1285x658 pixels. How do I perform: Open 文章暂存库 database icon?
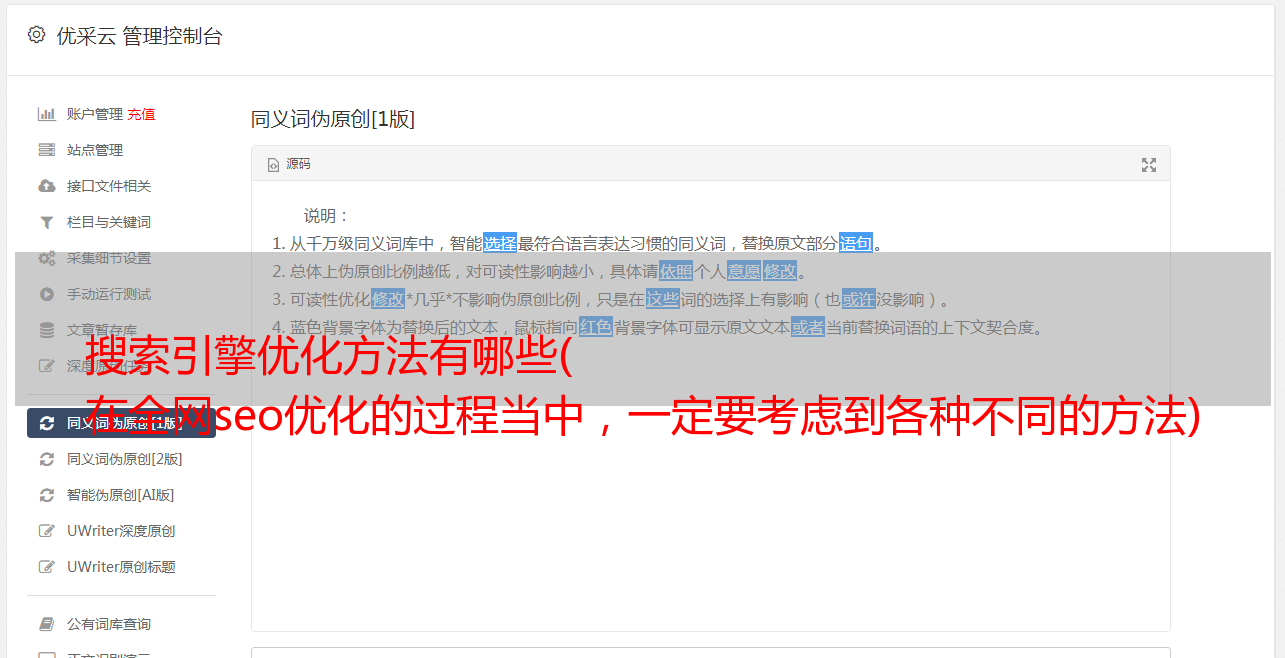[46, 330]
